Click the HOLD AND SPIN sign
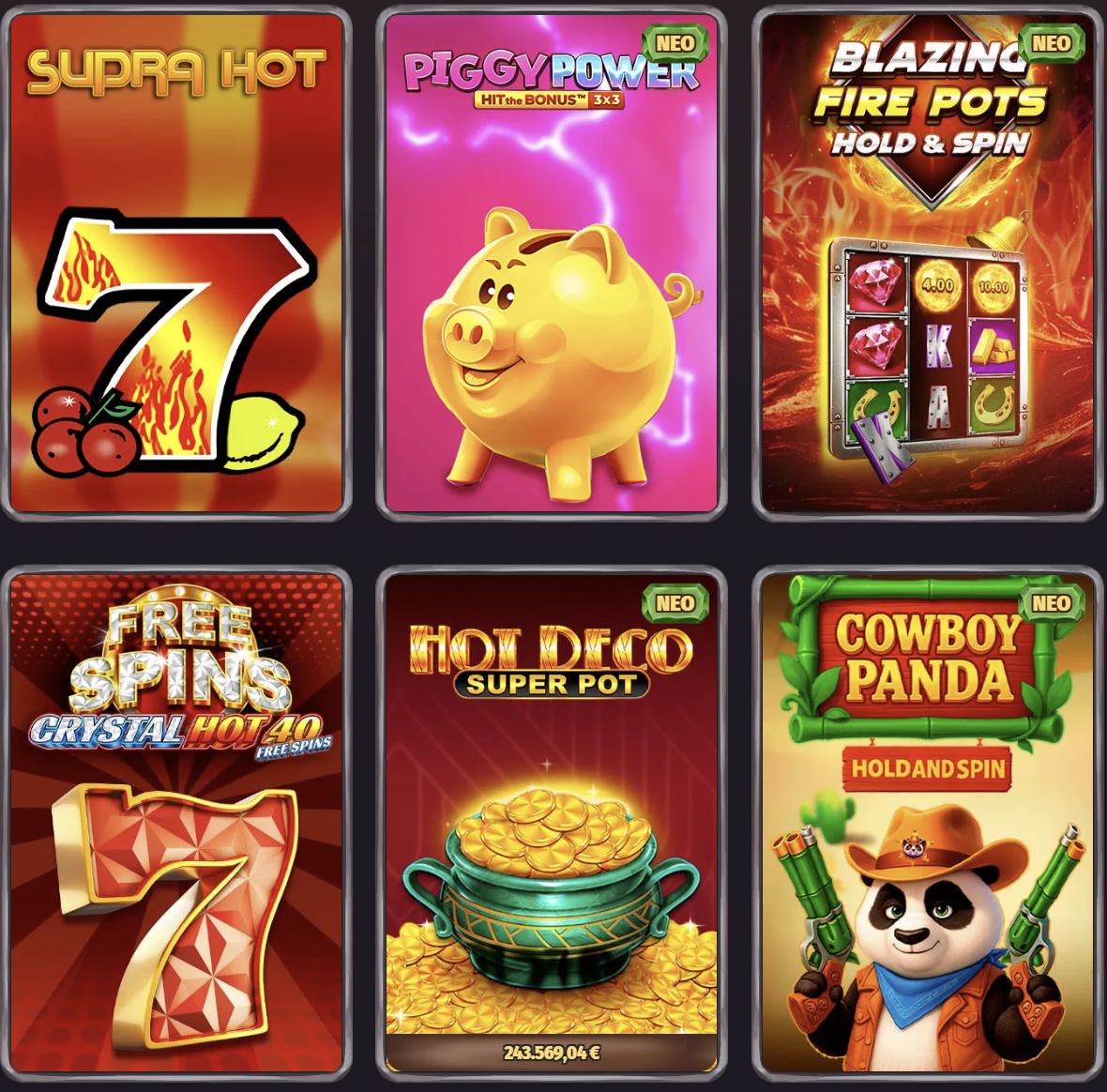 pos(928,768)
